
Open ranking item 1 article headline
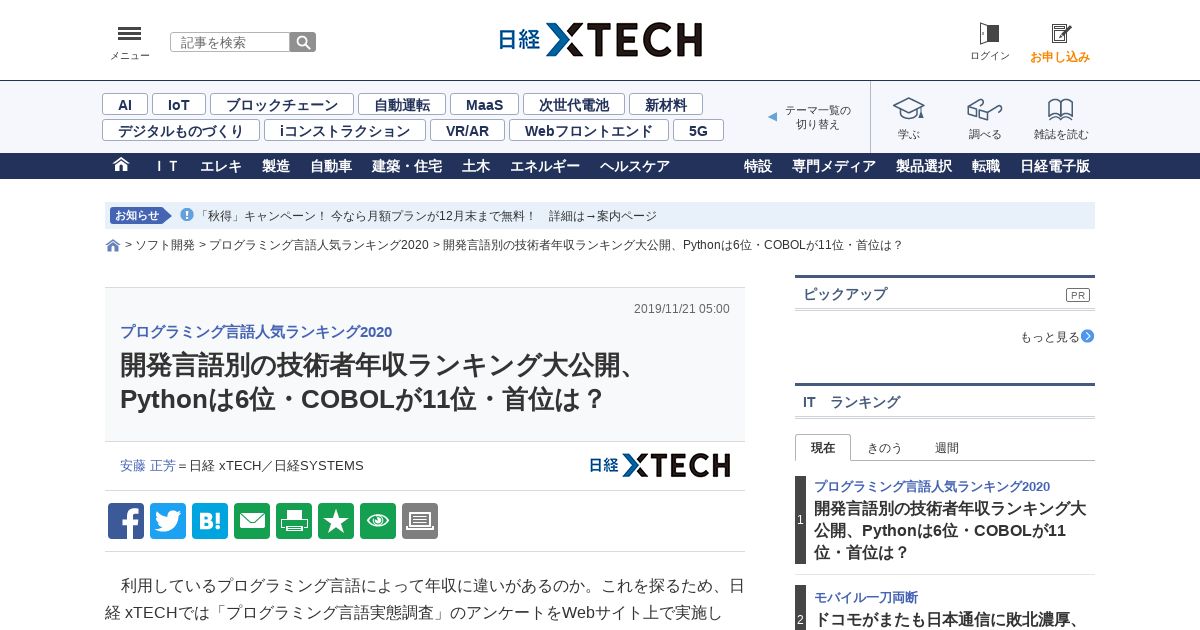tap(950, 530)
